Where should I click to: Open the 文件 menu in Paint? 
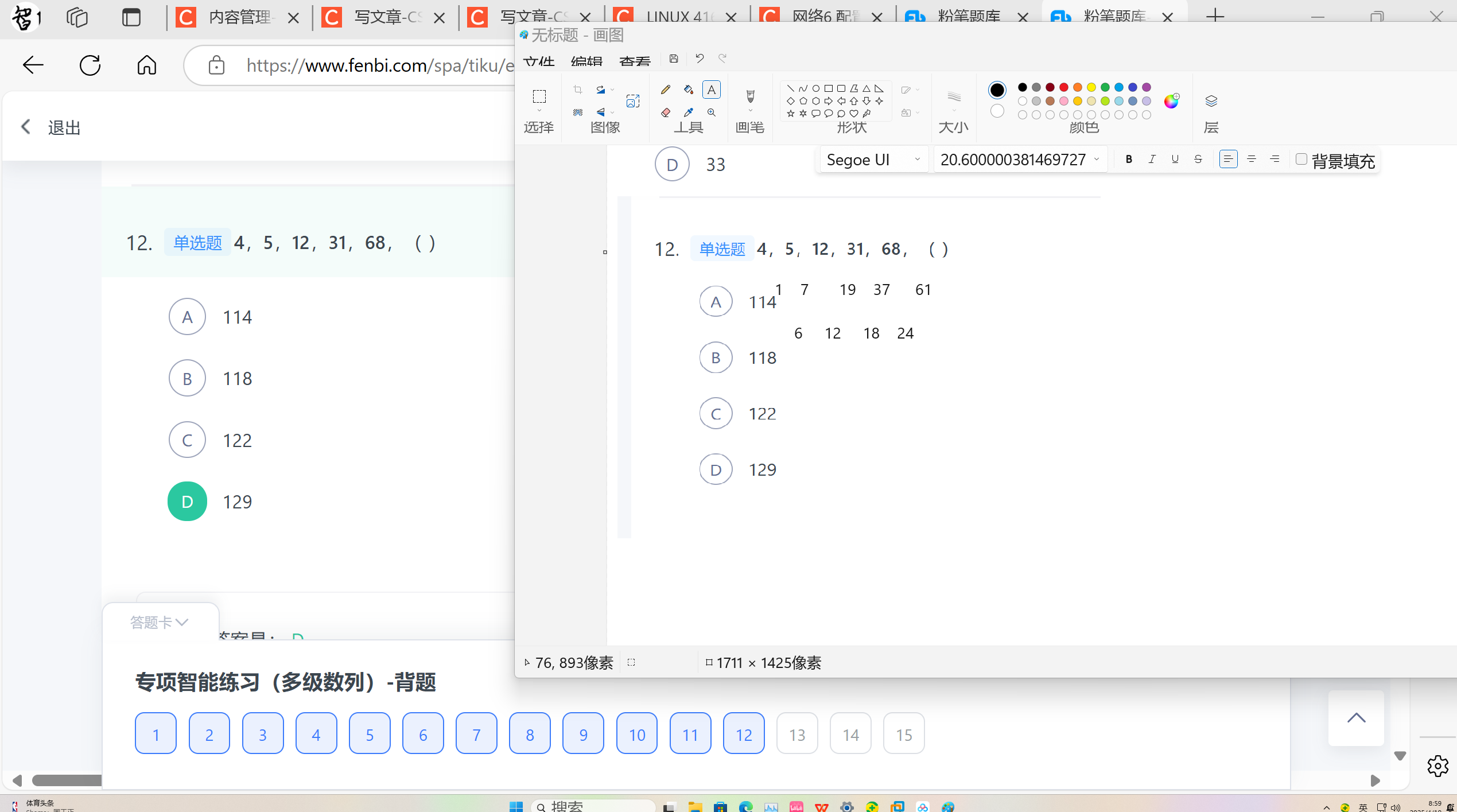(538, 61)
